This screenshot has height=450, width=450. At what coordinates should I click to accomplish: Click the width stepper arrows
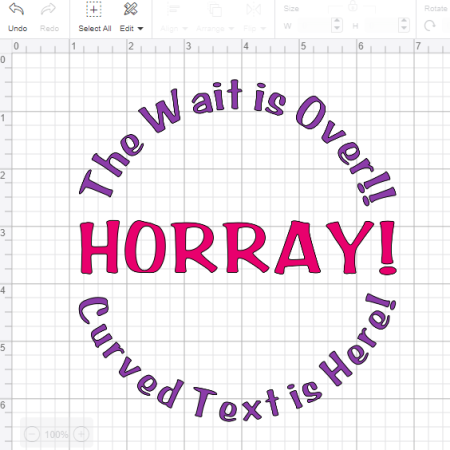point(337,25)
